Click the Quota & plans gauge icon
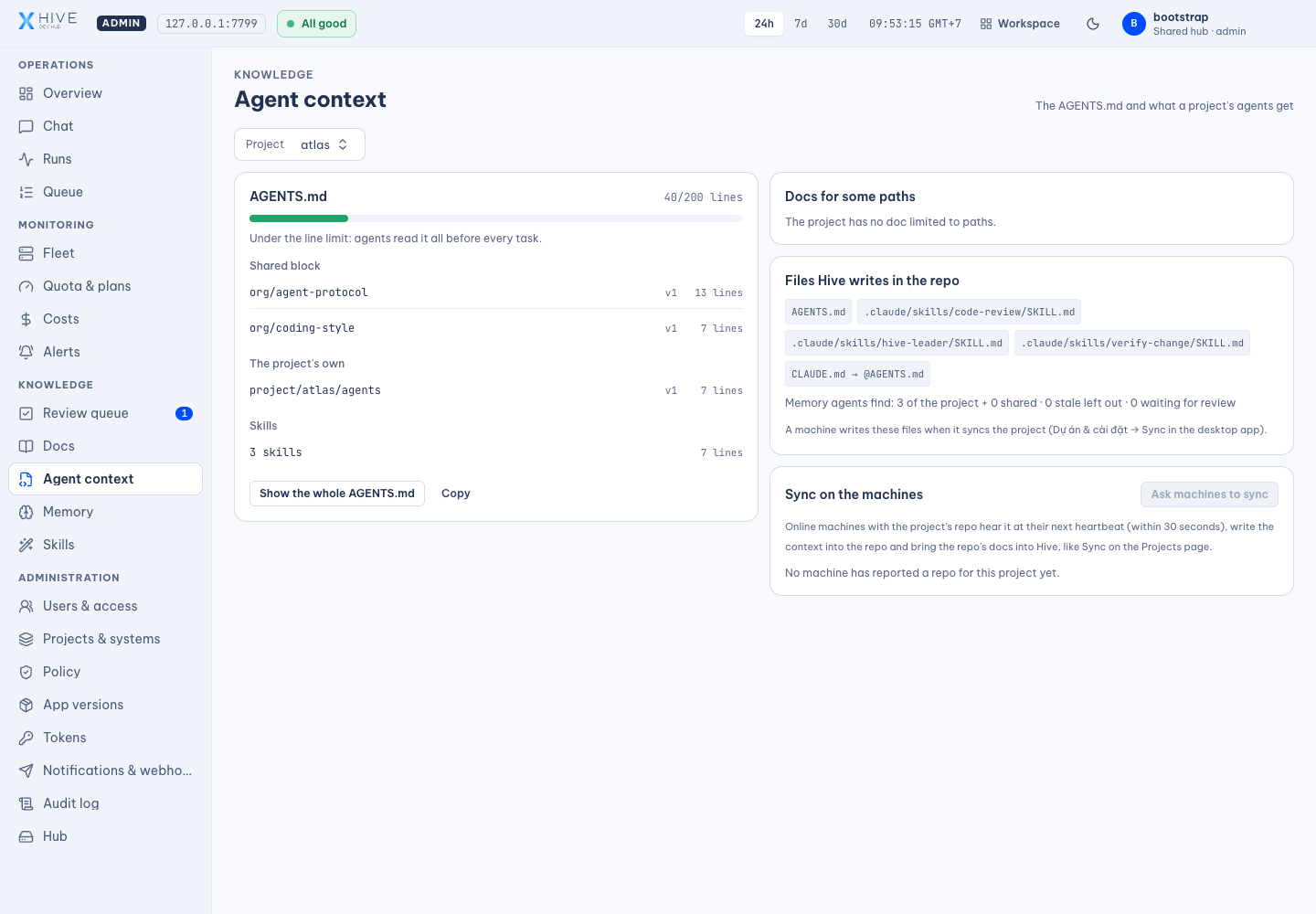 [27, 286]
